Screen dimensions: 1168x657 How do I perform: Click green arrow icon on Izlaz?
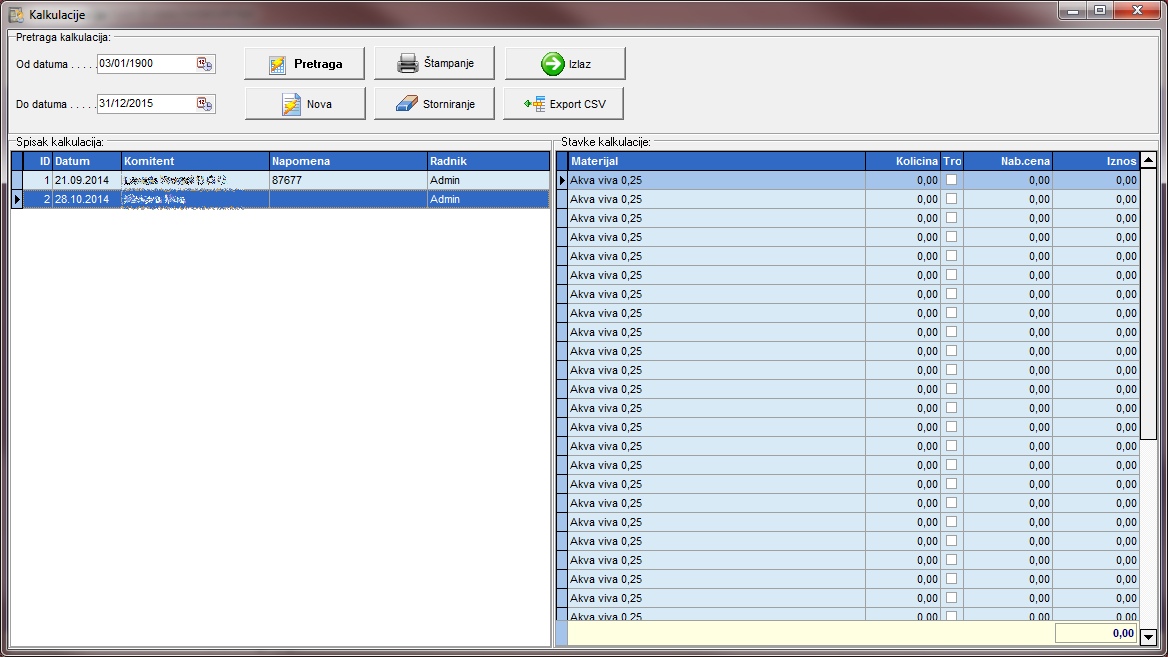pos(553,64)
